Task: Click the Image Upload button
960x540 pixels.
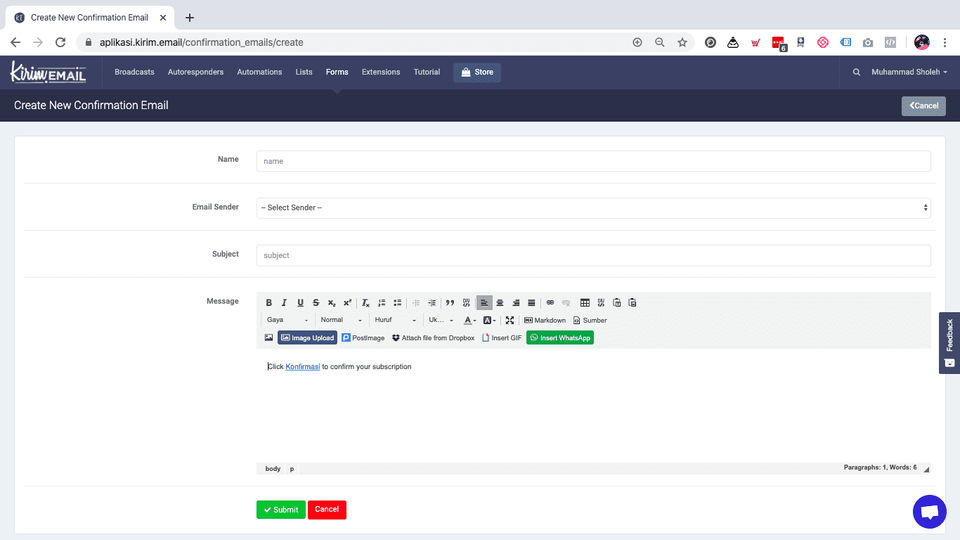Action: [307, 338]
